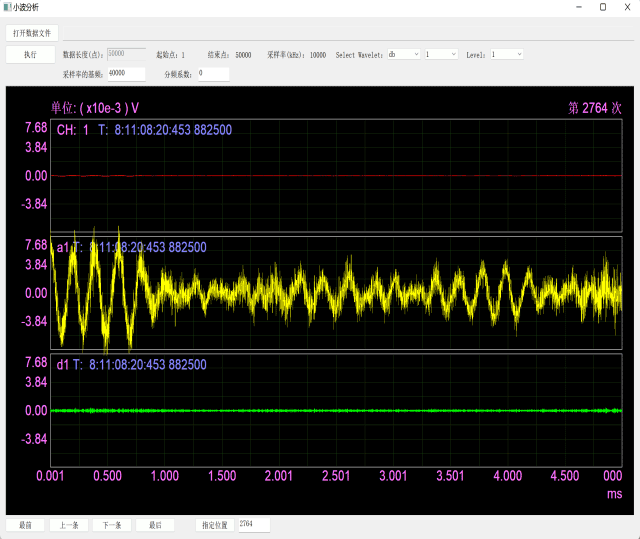Click the ms axis unit label
The width and height of the screenshot is (640, 539).
[x=614, y=494]
